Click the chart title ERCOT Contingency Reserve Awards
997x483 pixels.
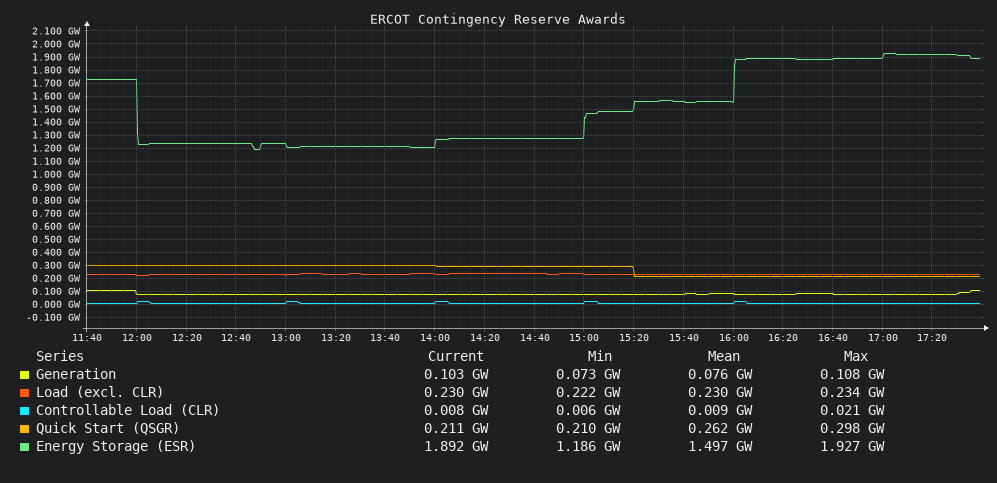[498, 20]
